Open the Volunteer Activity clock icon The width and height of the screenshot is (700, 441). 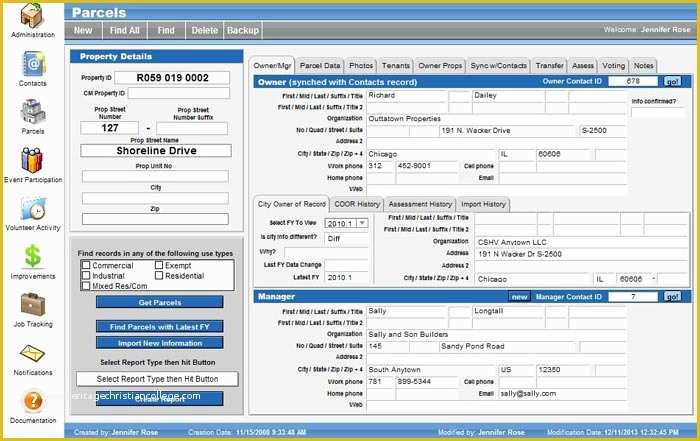32,208
